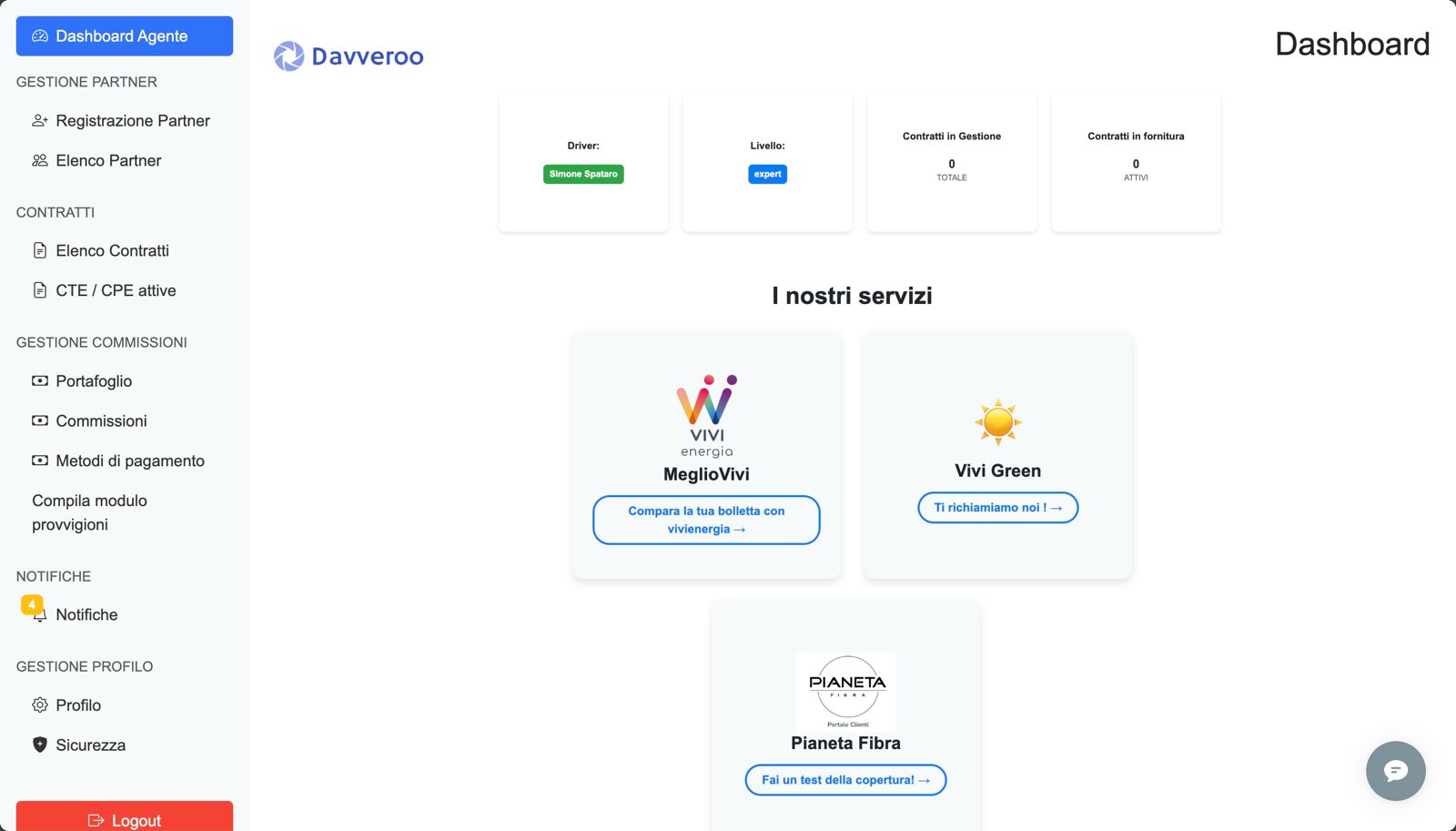1456x831 pixels.
Task: Click the Registrazione Partner person-plus icon
Action: click(x=39, y=120)
